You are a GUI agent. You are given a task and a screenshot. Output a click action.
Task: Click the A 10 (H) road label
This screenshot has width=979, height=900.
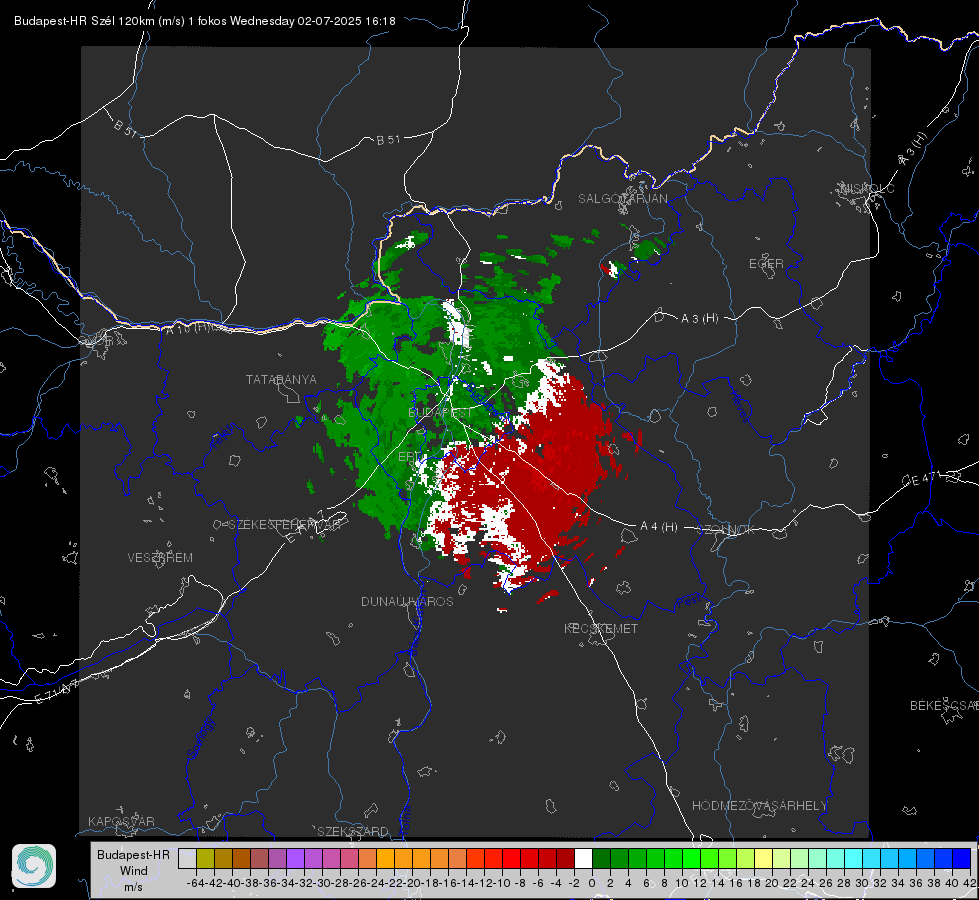coord(187,329)
